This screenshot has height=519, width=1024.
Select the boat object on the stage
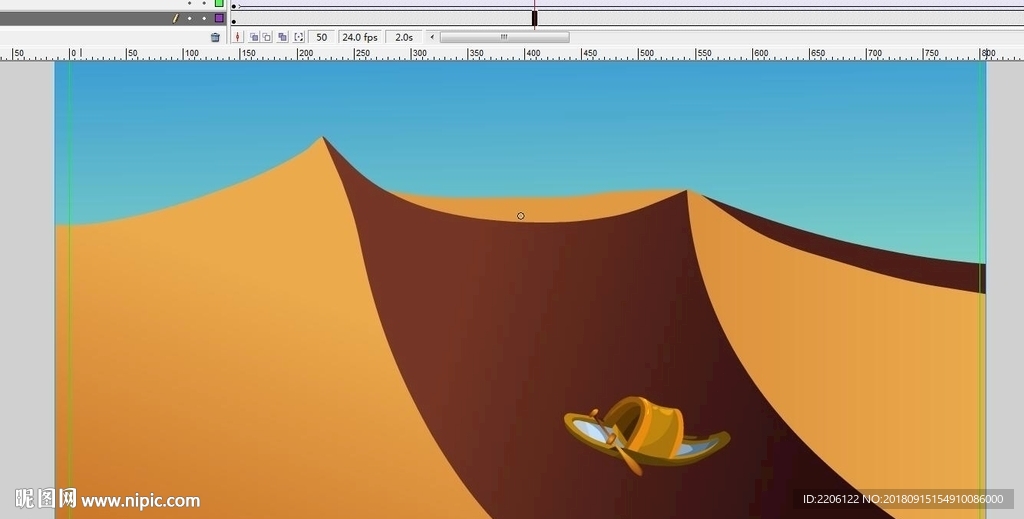647,434
